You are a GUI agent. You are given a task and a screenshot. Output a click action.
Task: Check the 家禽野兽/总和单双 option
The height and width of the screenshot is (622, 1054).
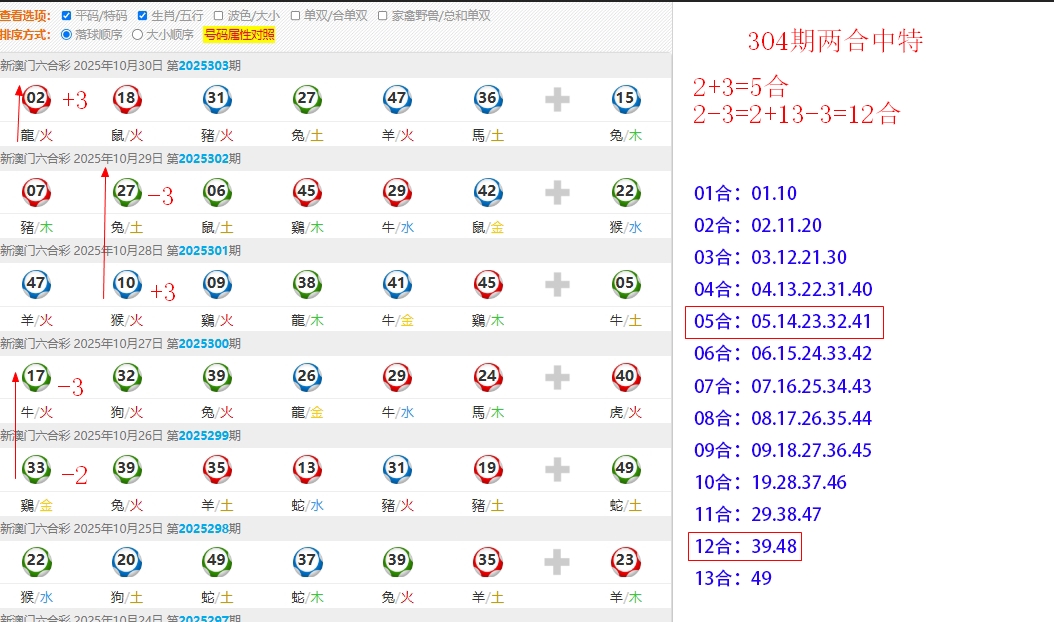tap(382, 16)
